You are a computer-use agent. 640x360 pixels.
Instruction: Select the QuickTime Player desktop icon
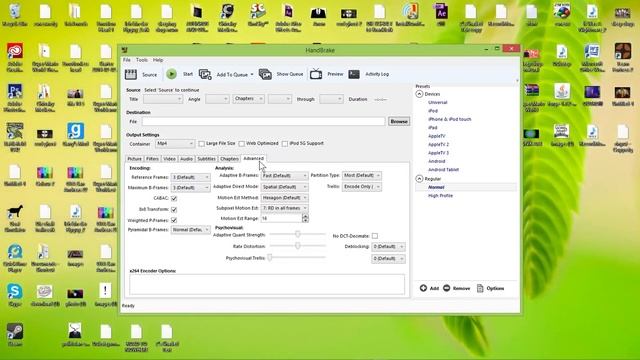pyautogui.click(x=15, y=252)
